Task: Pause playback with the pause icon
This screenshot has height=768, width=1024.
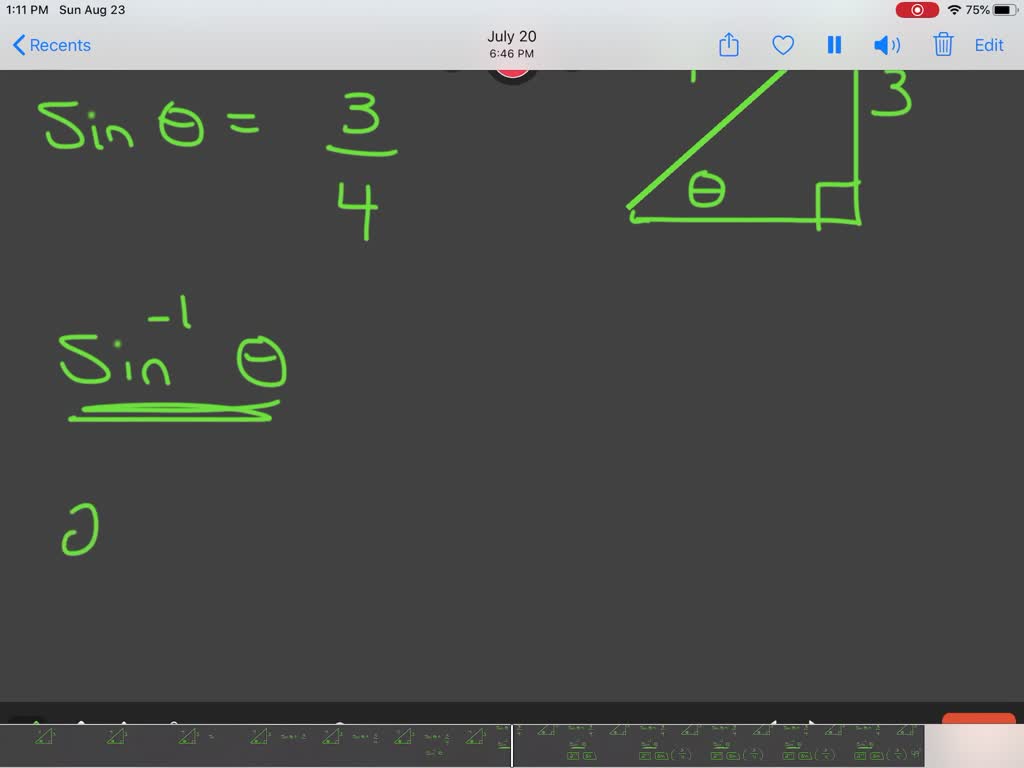Action: coord(834,45)
